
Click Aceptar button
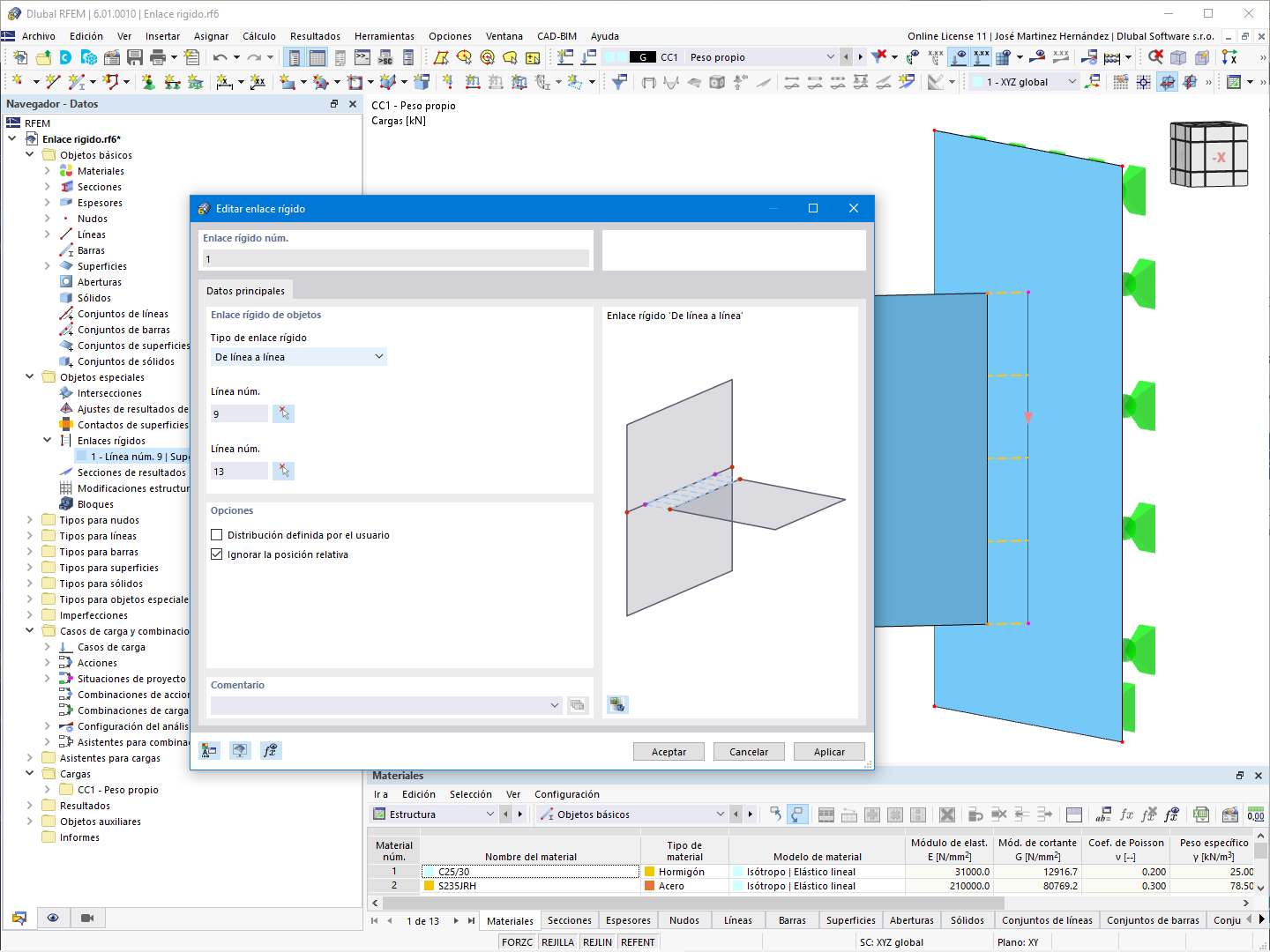[669, 752]
